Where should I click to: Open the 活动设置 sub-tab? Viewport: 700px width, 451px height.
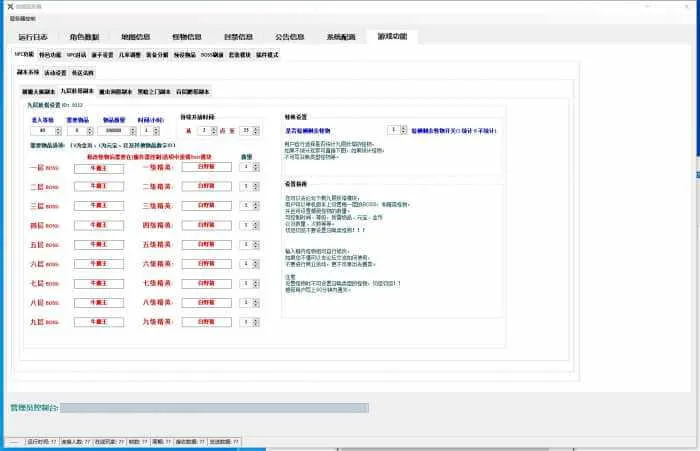point(55,73)
